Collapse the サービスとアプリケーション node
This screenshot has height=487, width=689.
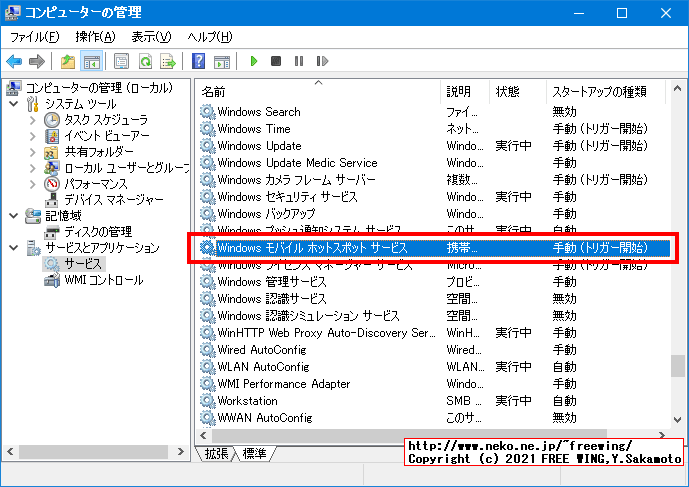pos(14,248)
